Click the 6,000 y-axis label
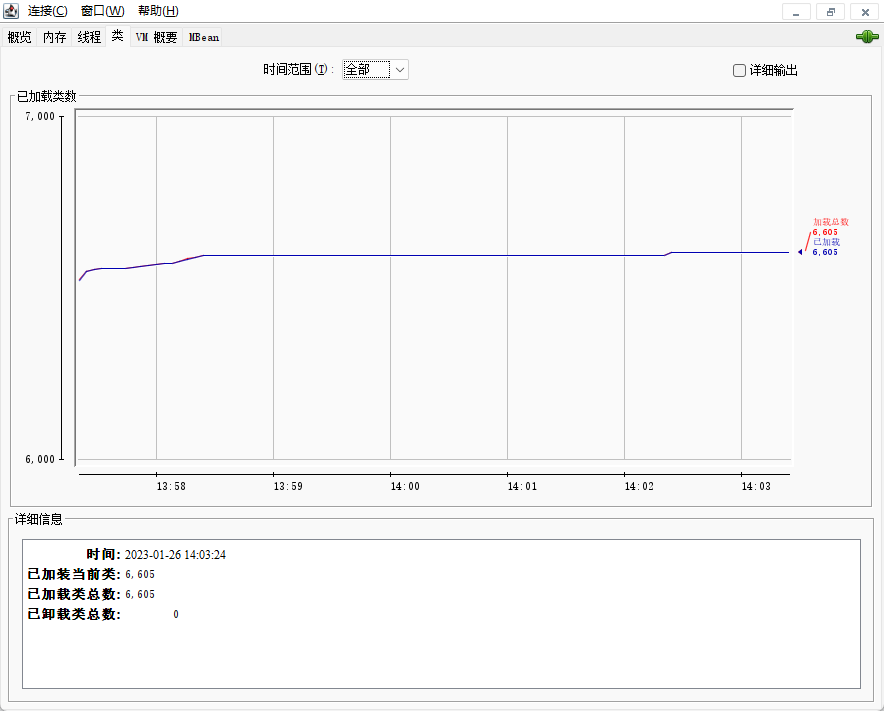 coord(40,459)
